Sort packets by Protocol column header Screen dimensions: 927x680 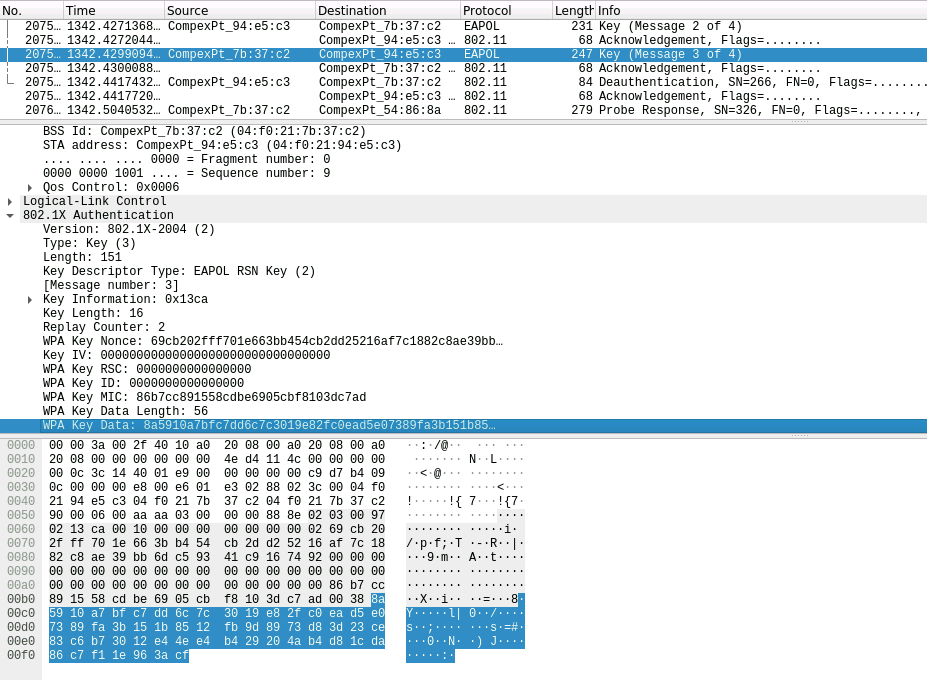pyautogui.click(x=506, y=10)
